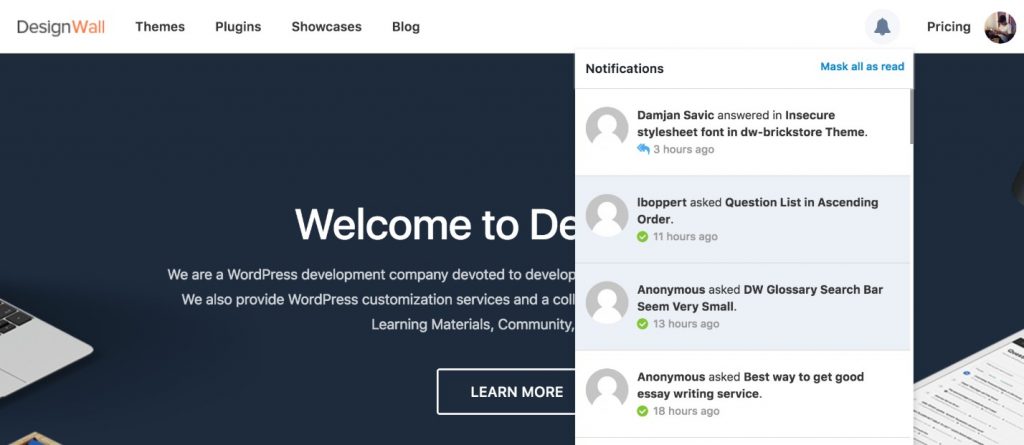Click avatar beside essay writing notification
Viewport: 1024px width, 445px height.
(607, 389)
